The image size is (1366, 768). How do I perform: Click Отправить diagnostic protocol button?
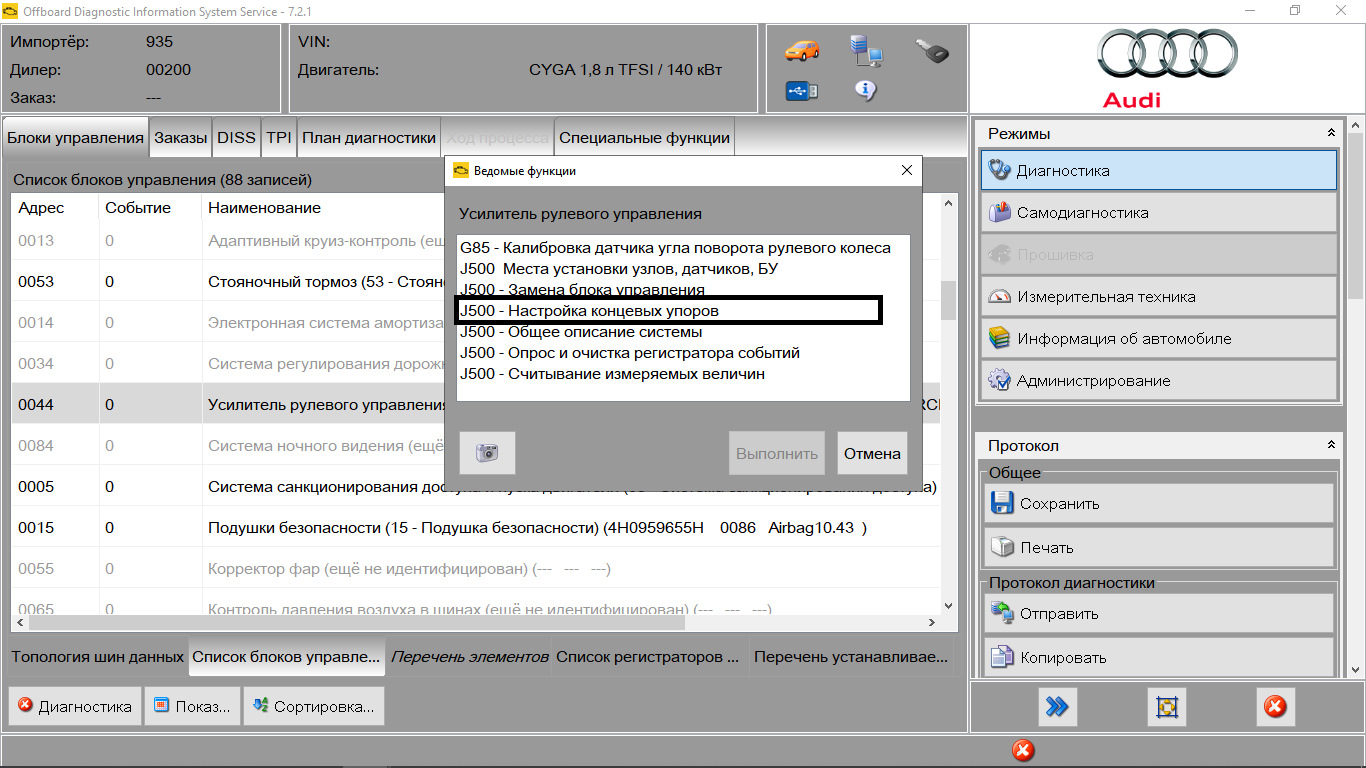1159,613
